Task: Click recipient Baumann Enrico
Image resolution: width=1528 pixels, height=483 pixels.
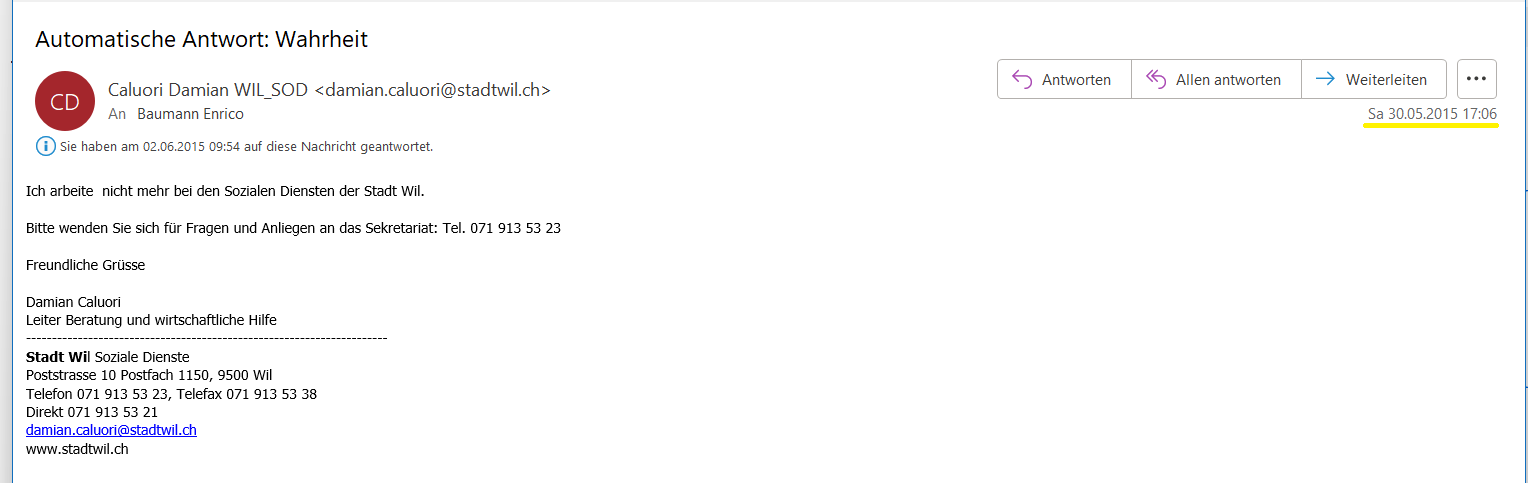Action: pyautogui.click(x=190, y=114)
